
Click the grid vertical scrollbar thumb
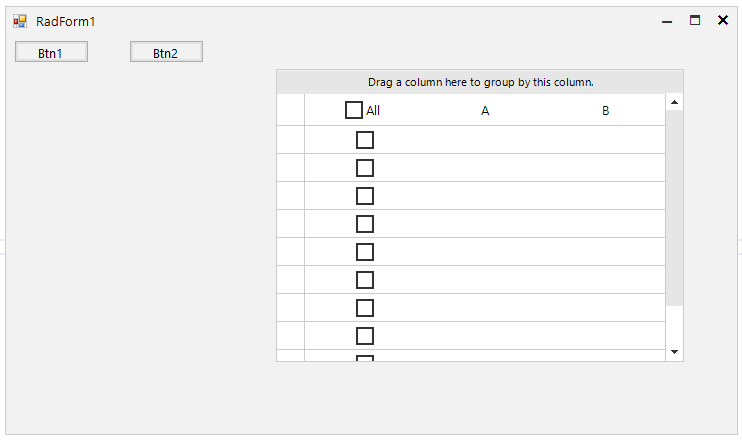(674, 207)
